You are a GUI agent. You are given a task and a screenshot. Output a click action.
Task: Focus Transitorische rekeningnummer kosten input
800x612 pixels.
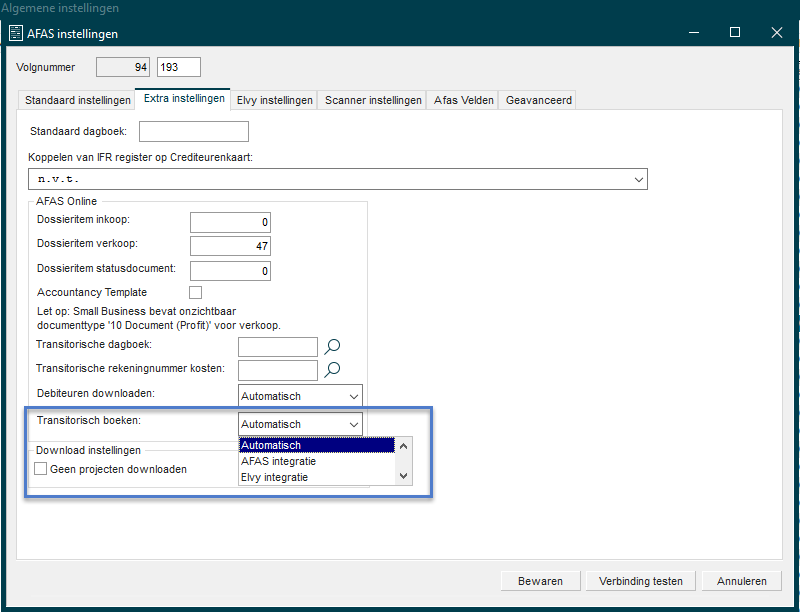278,370
